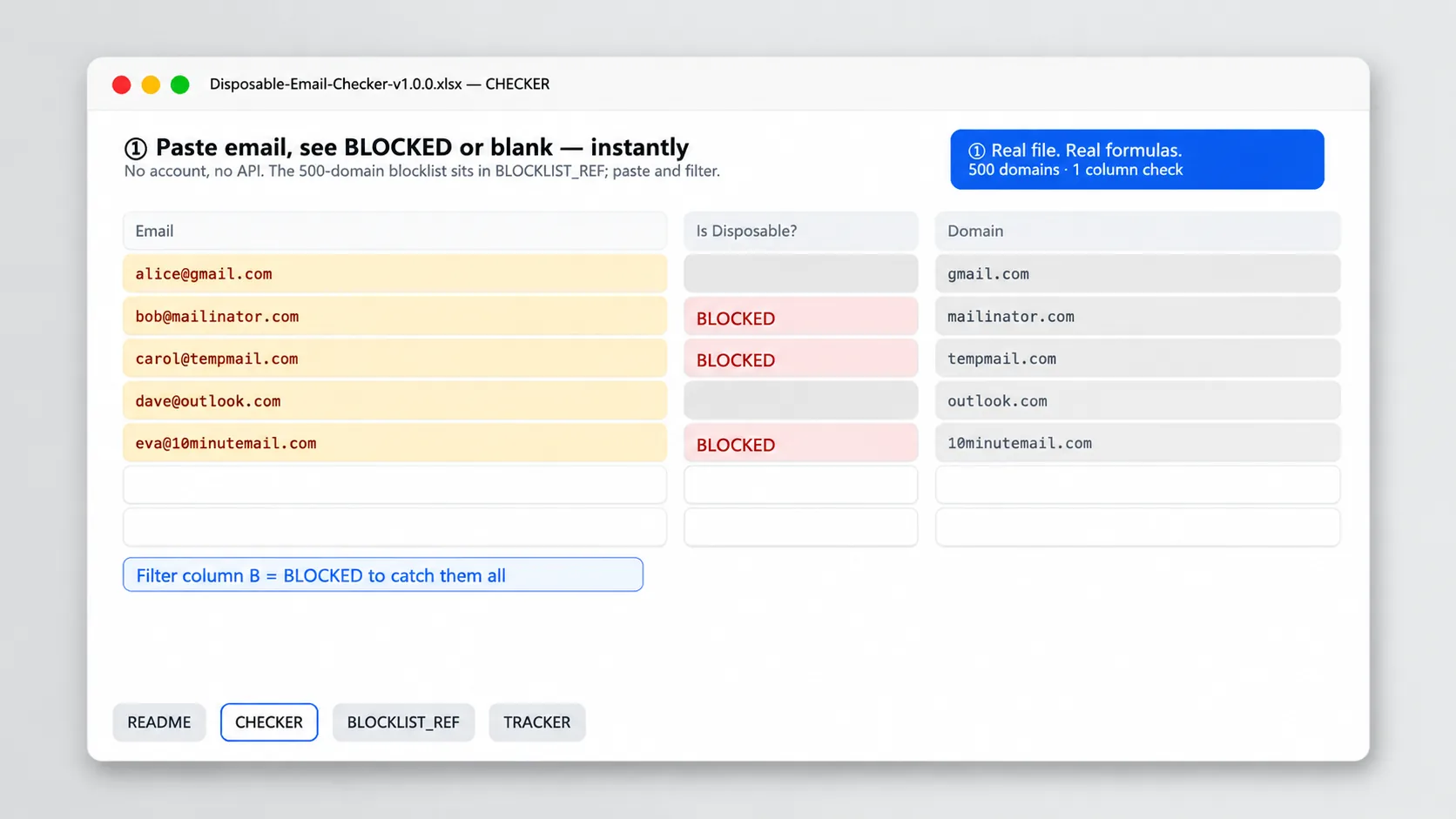
Task: Minimize the window with the yellow button
Action: [x=151, y=84]
